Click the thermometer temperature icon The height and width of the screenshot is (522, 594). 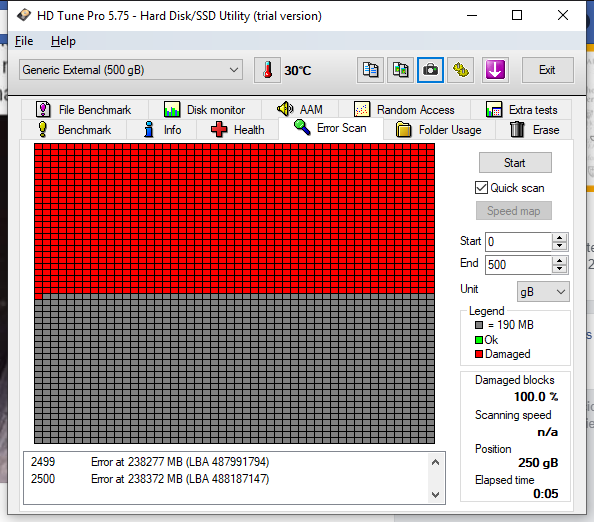[267, 70]
